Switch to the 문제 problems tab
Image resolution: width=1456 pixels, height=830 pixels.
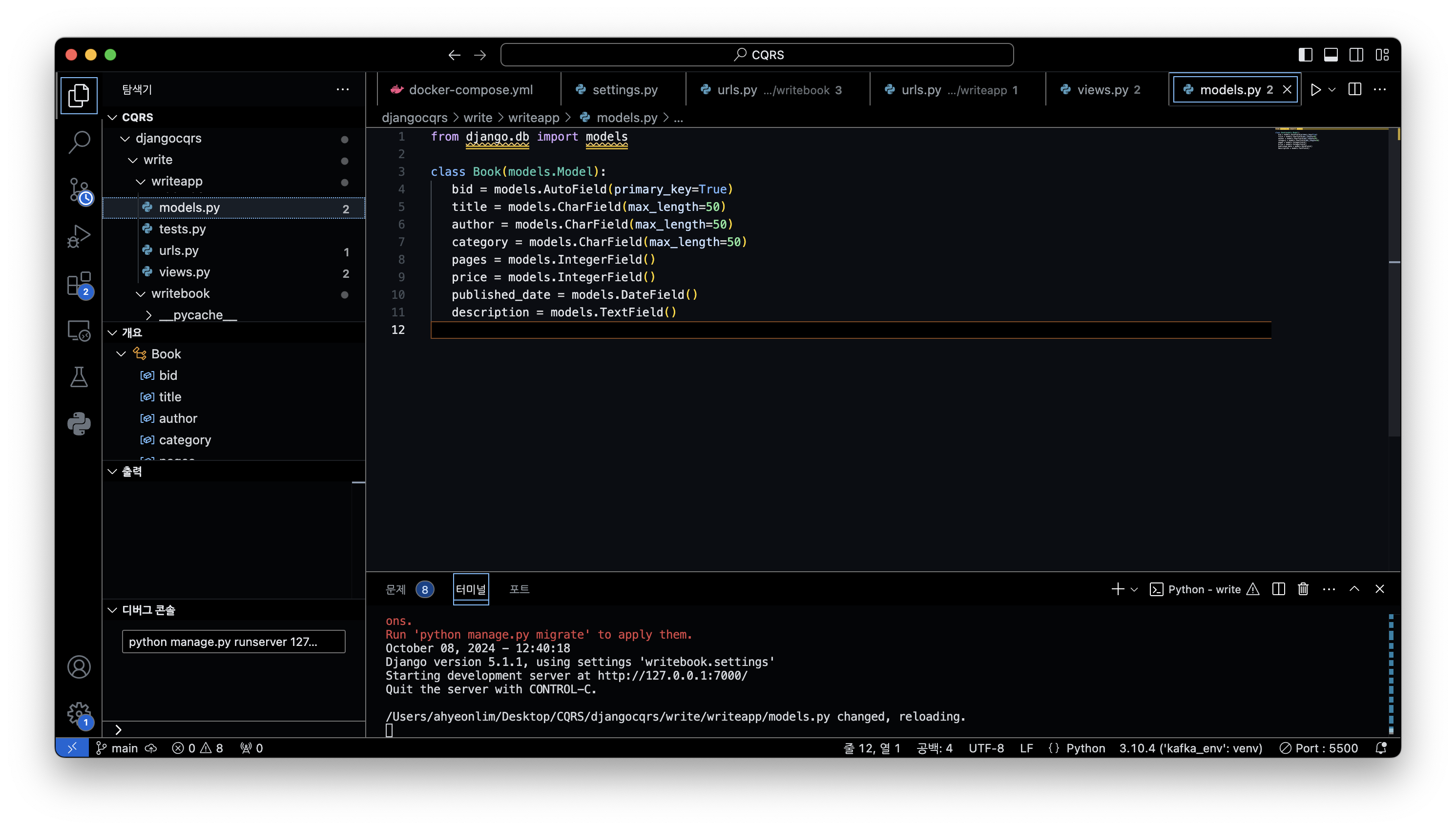pyautogui.click(x=395, y=589)
